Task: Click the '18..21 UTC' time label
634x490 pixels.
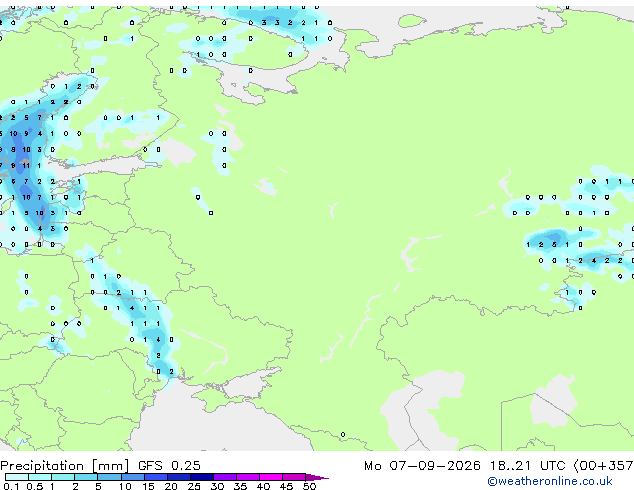Action: 527,466
